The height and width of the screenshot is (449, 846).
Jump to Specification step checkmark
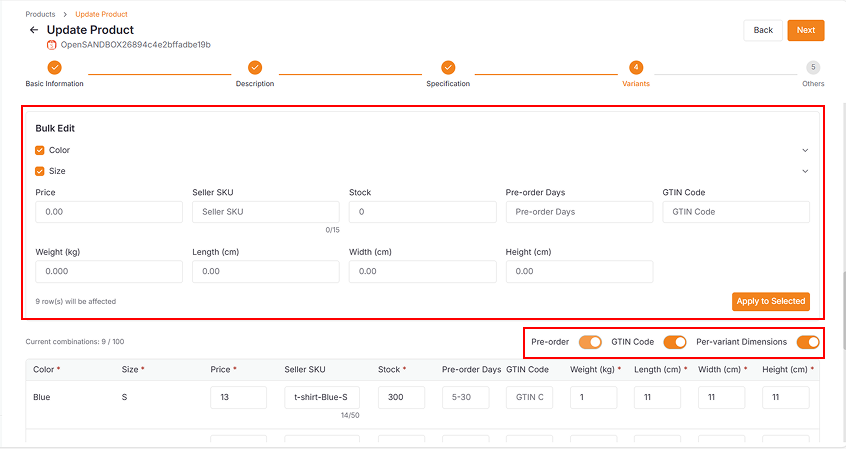click(x=448, y=68)
